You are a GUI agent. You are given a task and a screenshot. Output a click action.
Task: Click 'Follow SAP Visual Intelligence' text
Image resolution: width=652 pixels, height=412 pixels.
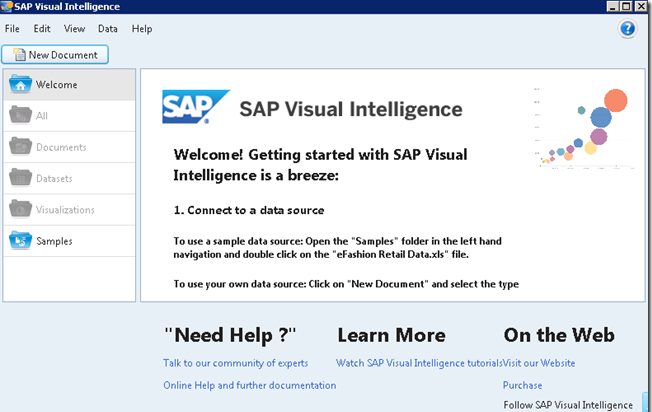click(x=568, y=405)
